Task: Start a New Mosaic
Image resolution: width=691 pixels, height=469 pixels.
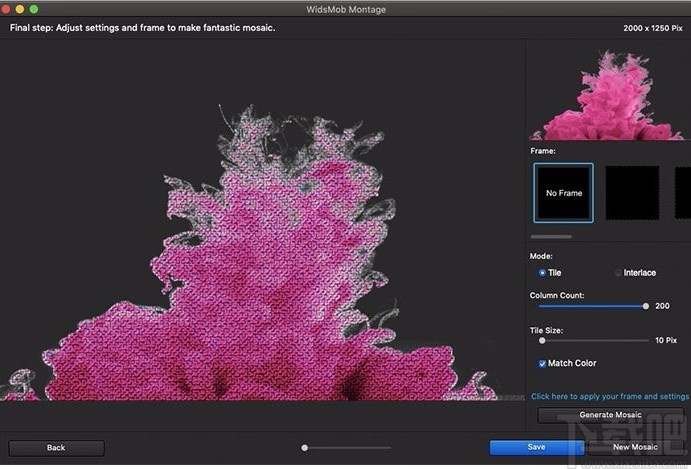Action: [634, 447]
